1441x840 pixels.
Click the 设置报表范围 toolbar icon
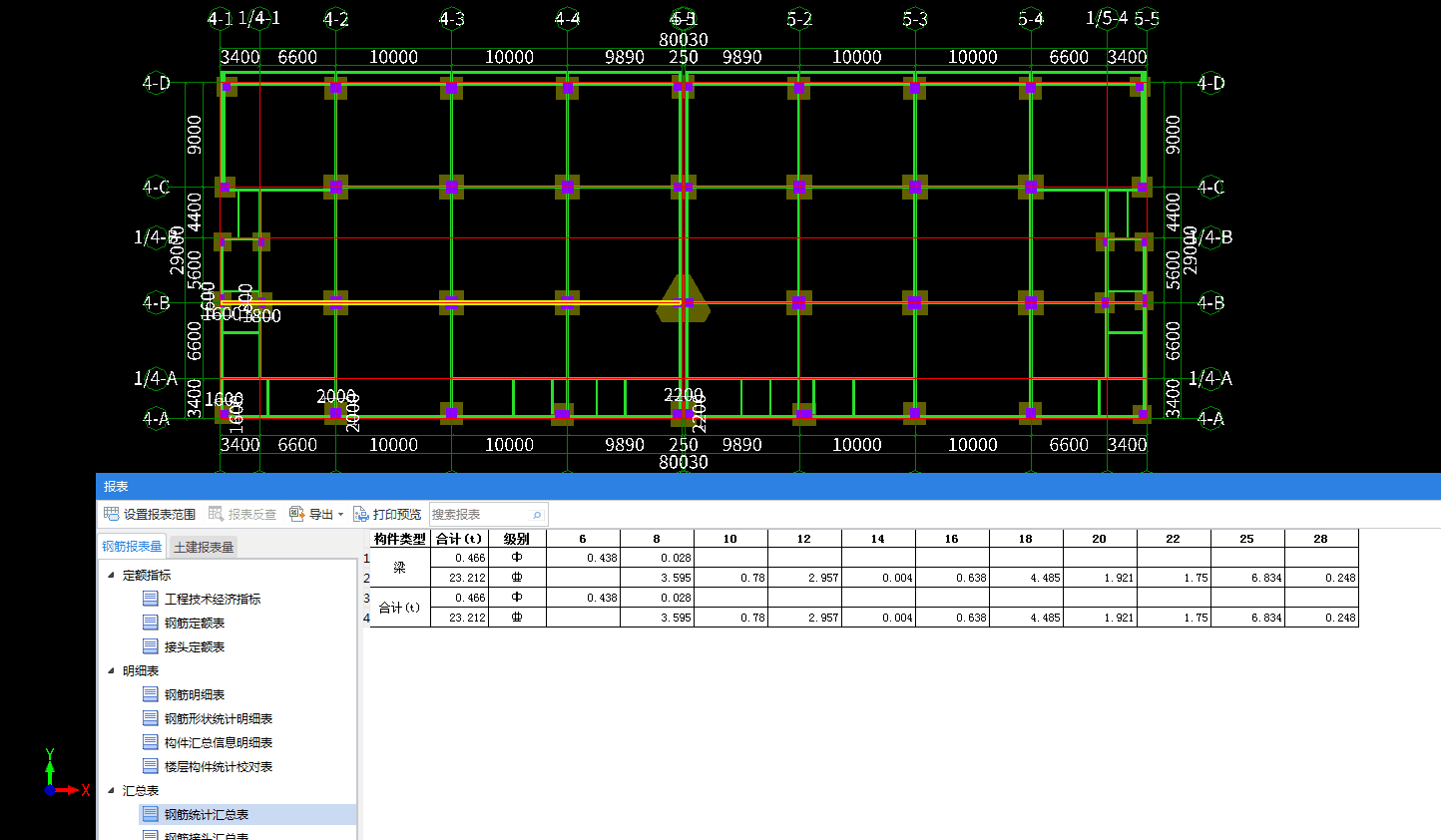(x=112, y=514)
